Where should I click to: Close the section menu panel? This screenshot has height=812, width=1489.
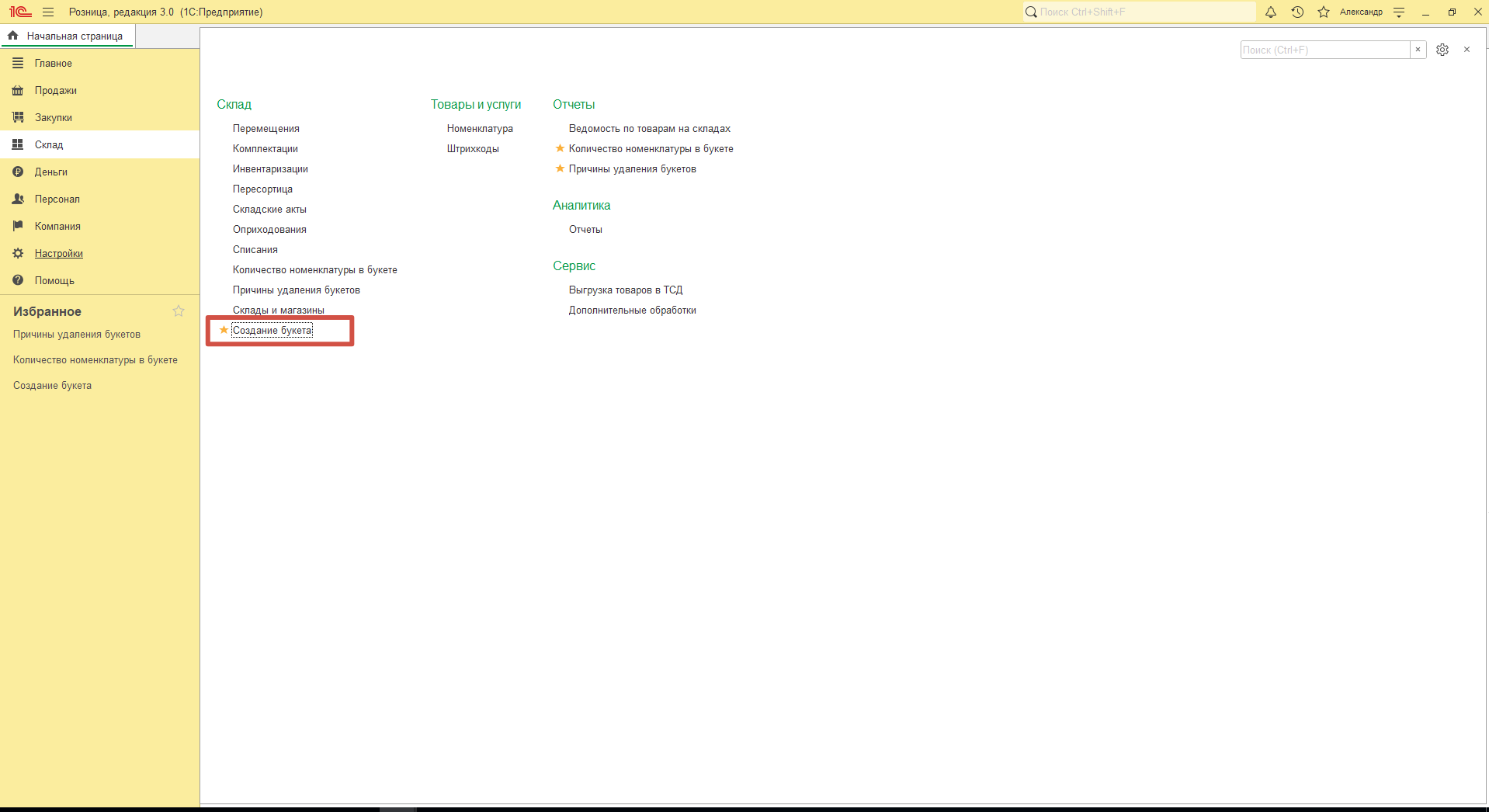[x=1466, y=50]
